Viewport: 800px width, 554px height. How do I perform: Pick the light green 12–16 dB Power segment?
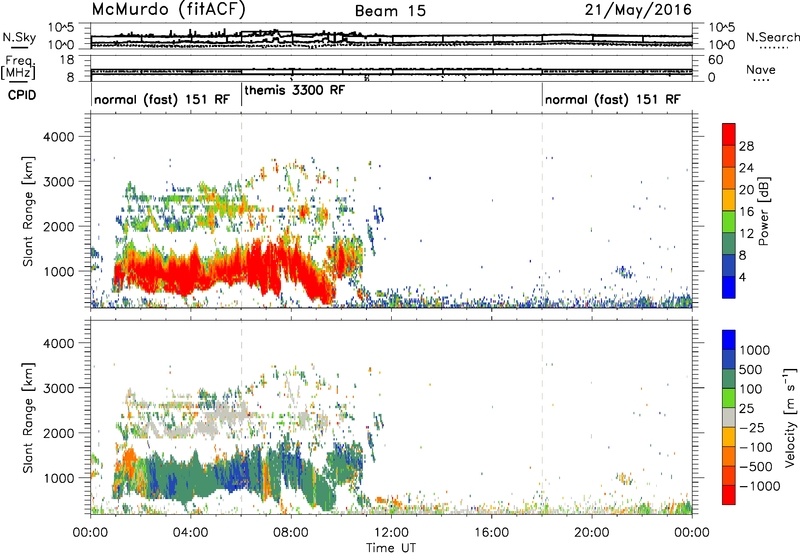[x=729, y=221]
